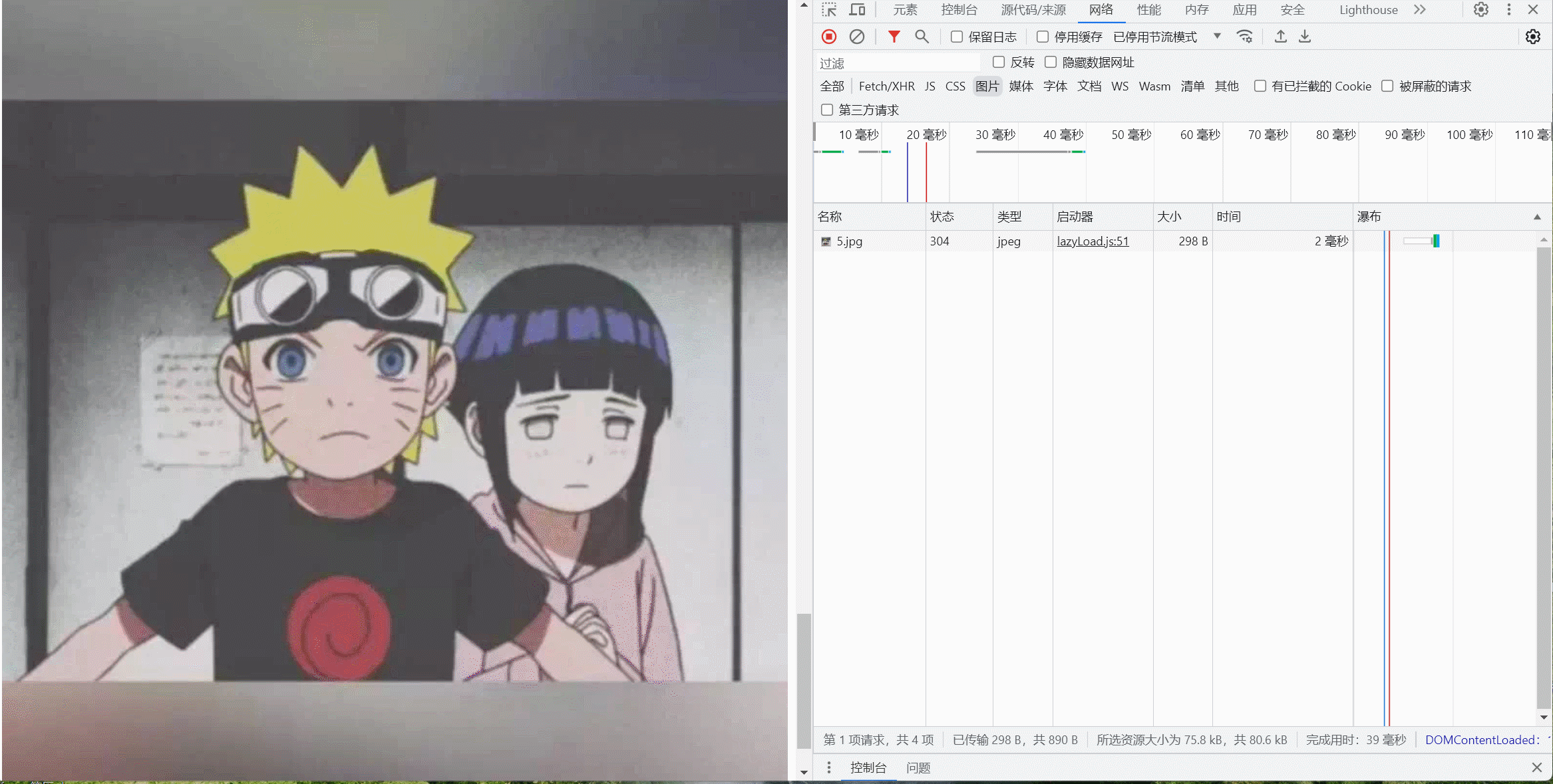The height and width of the screenshot is (784, 1553).
Task: Sort by the 时间 column header
Action: coord(1282,217)
